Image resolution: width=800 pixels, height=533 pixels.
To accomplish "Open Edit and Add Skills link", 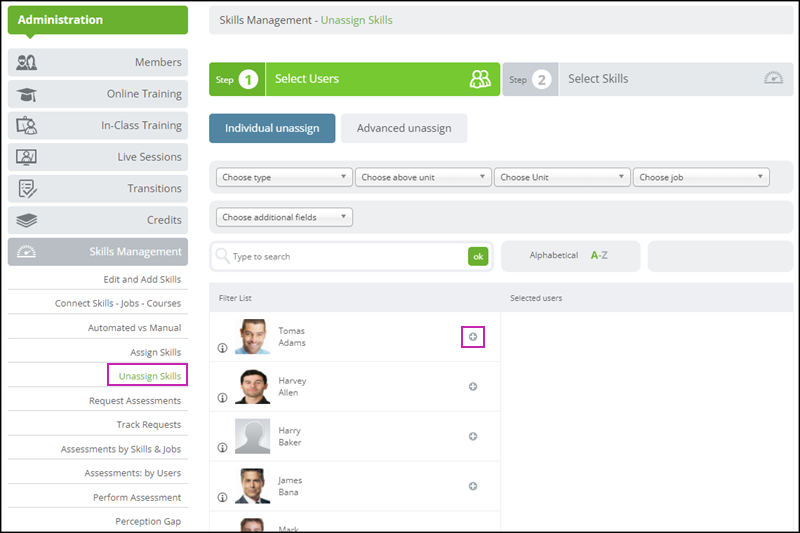I will 142,280.
